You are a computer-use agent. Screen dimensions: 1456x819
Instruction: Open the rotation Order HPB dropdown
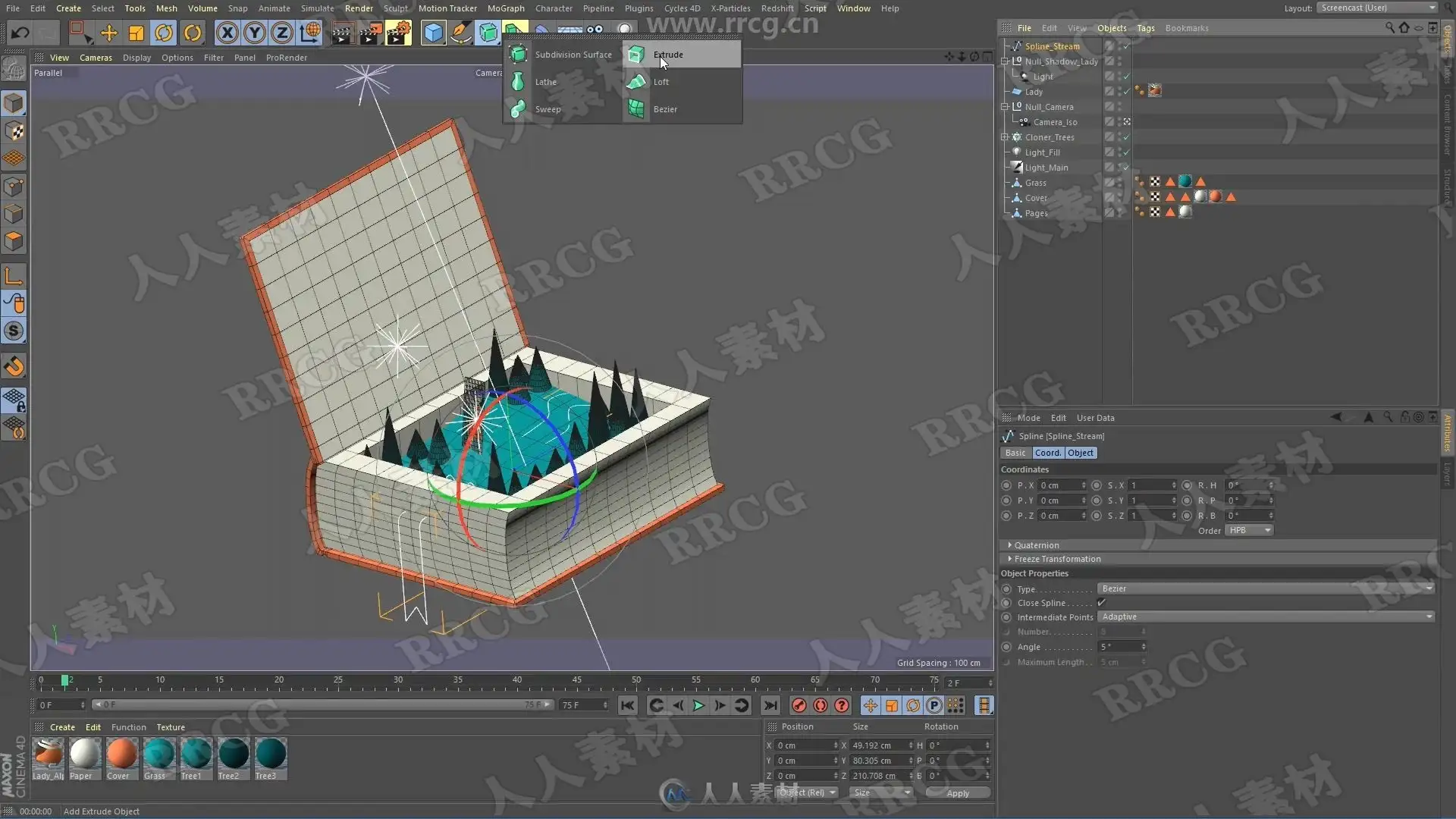tap(1249, 531)
